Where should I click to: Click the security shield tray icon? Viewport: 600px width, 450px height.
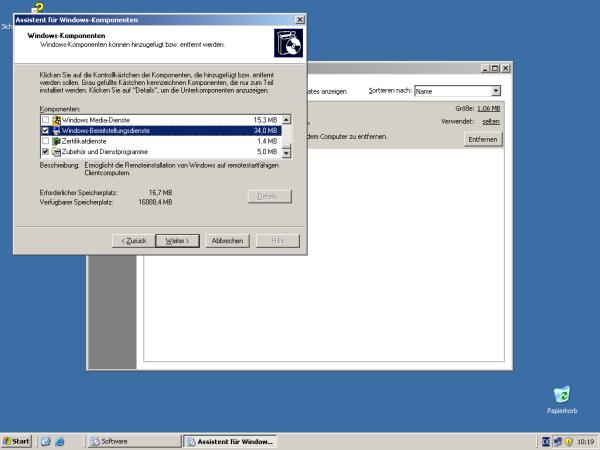click(569, 442)
